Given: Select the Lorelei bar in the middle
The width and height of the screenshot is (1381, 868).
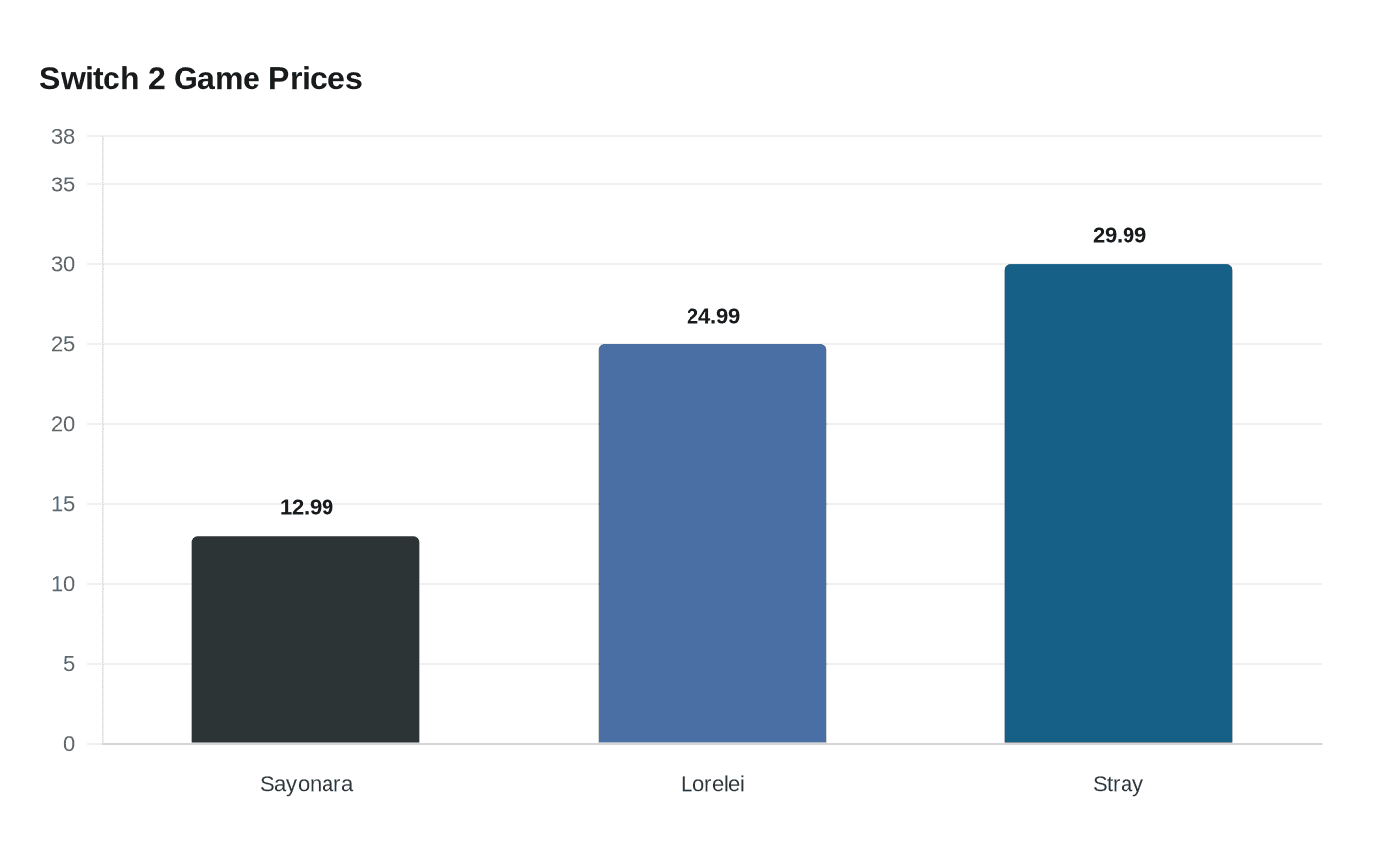Looking at the screenshot, I should tap(712, 543).
